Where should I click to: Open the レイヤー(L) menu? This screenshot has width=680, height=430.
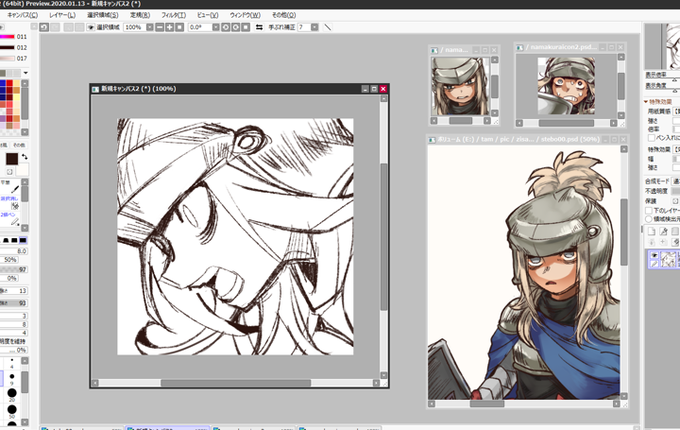pyautogui.click(x=62, y=15)
